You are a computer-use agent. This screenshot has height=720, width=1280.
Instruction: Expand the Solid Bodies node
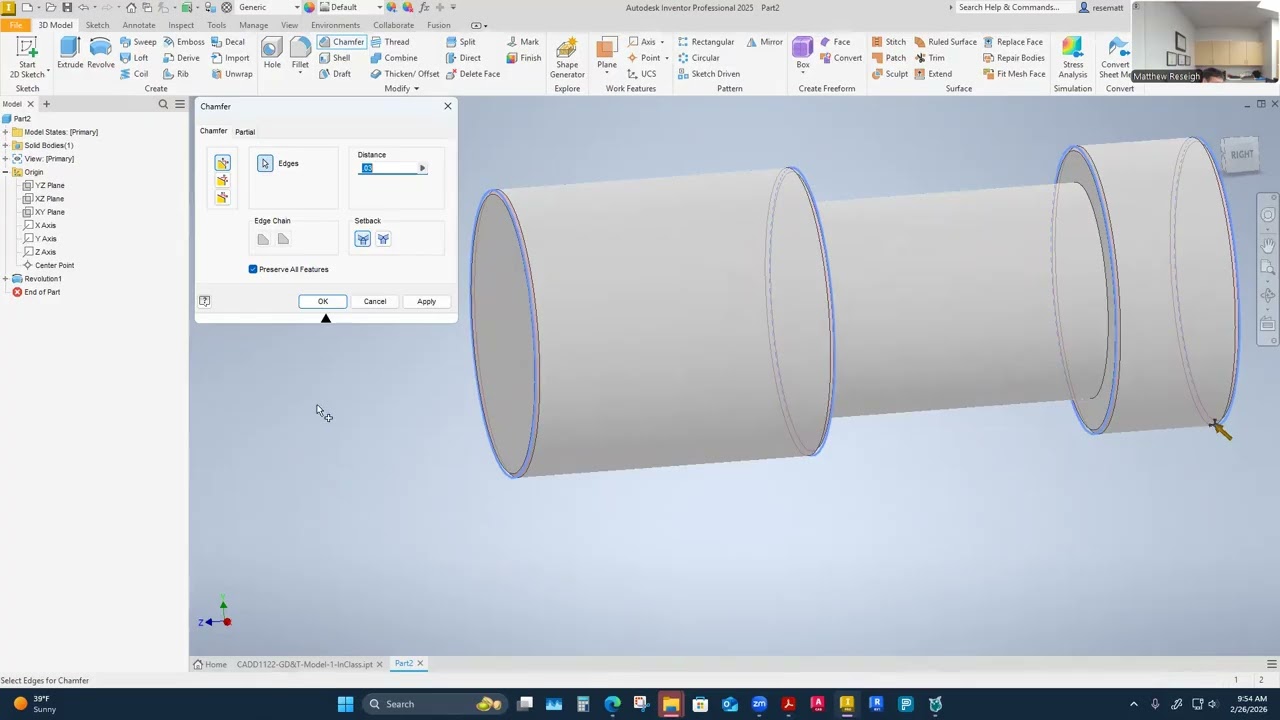point(6,145)
